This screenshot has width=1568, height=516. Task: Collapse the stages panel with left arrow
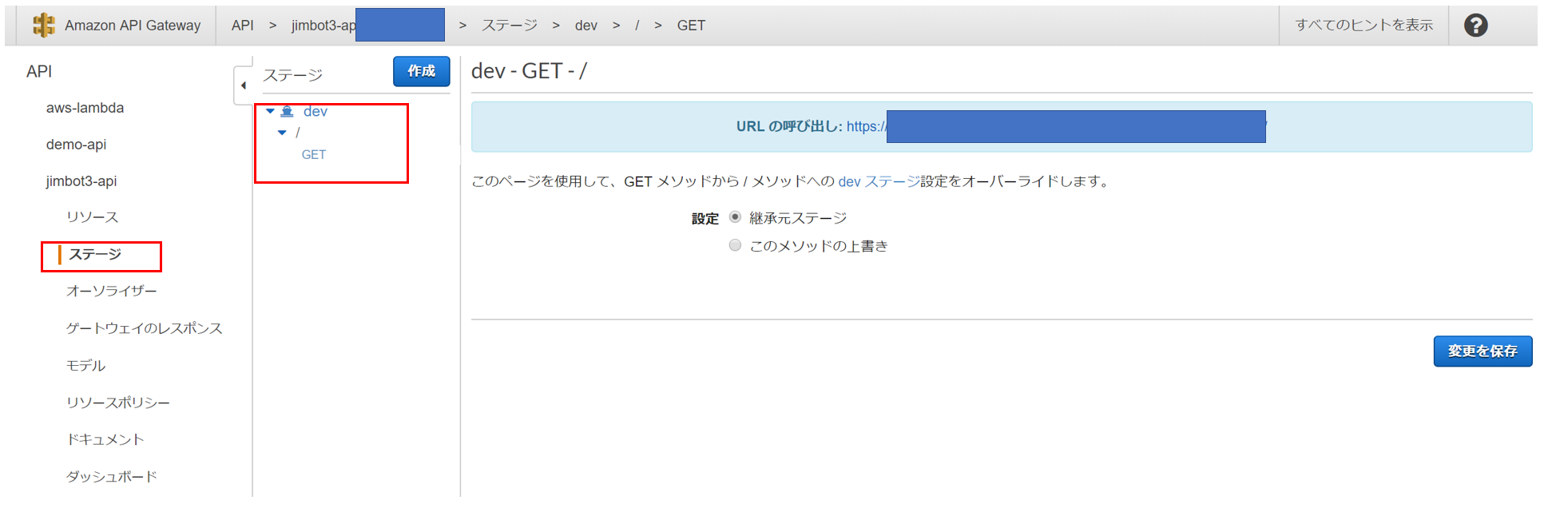tap(243, 85)
